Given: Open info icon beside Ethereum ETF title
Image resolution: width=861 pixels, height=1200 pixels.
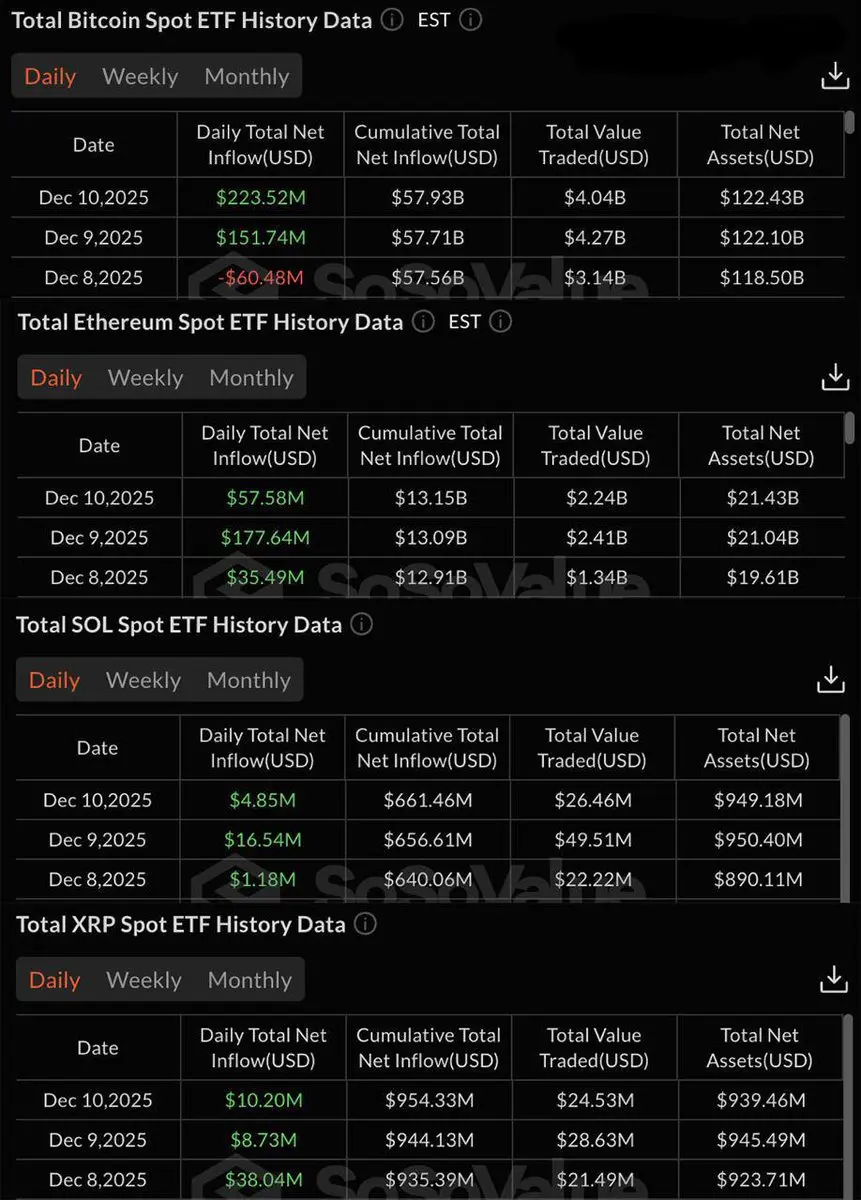Looking at the screenshot, I should (424, 322).
